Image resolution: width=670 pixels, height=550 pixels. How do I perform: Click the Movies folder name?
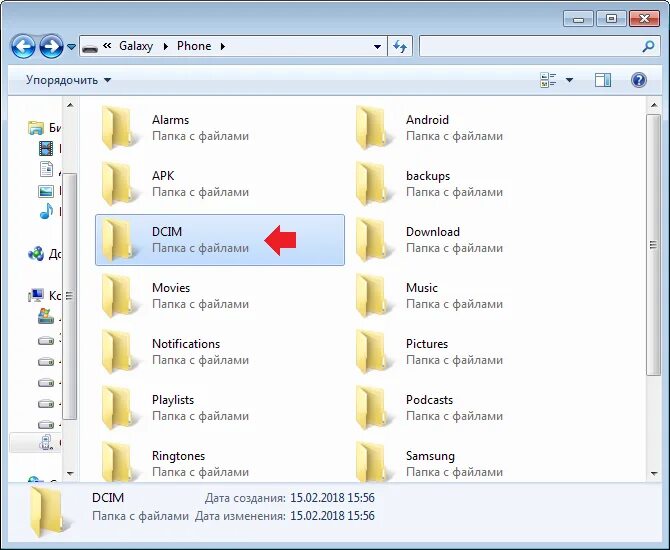click(170, 288)
